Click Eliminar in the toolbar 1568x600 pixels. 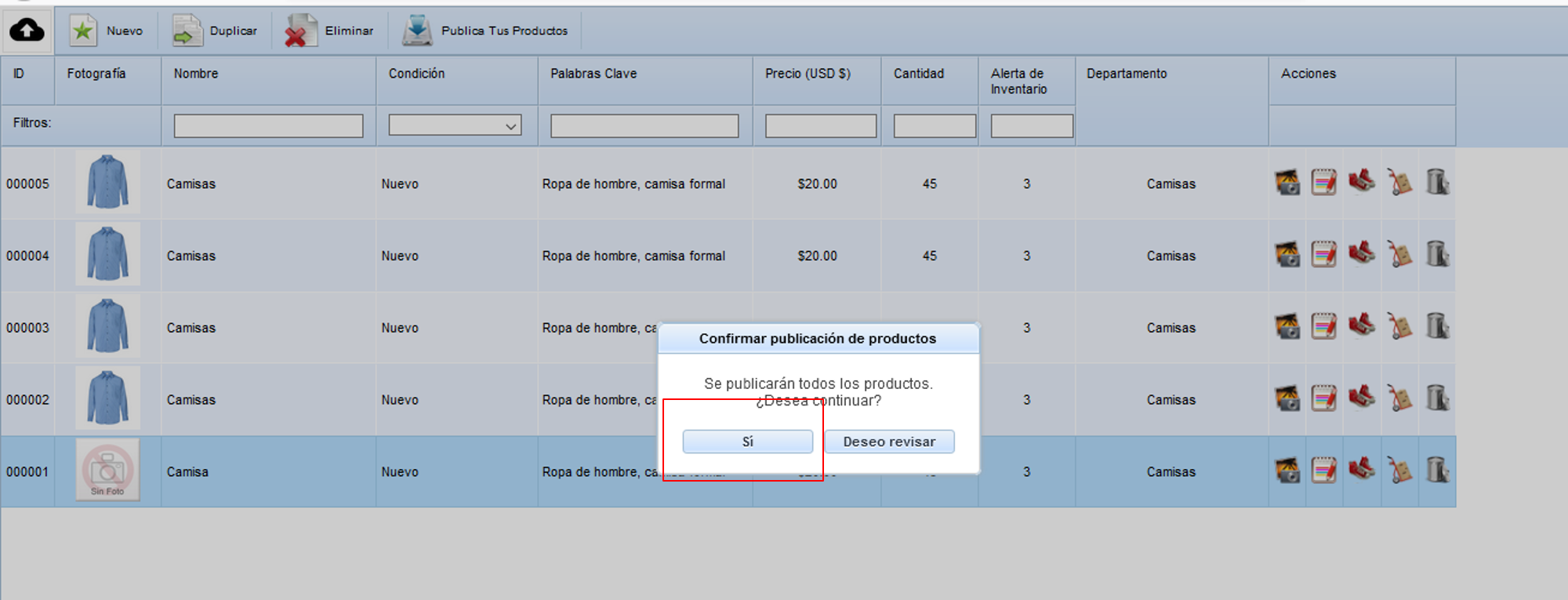(x=330, y=31)
